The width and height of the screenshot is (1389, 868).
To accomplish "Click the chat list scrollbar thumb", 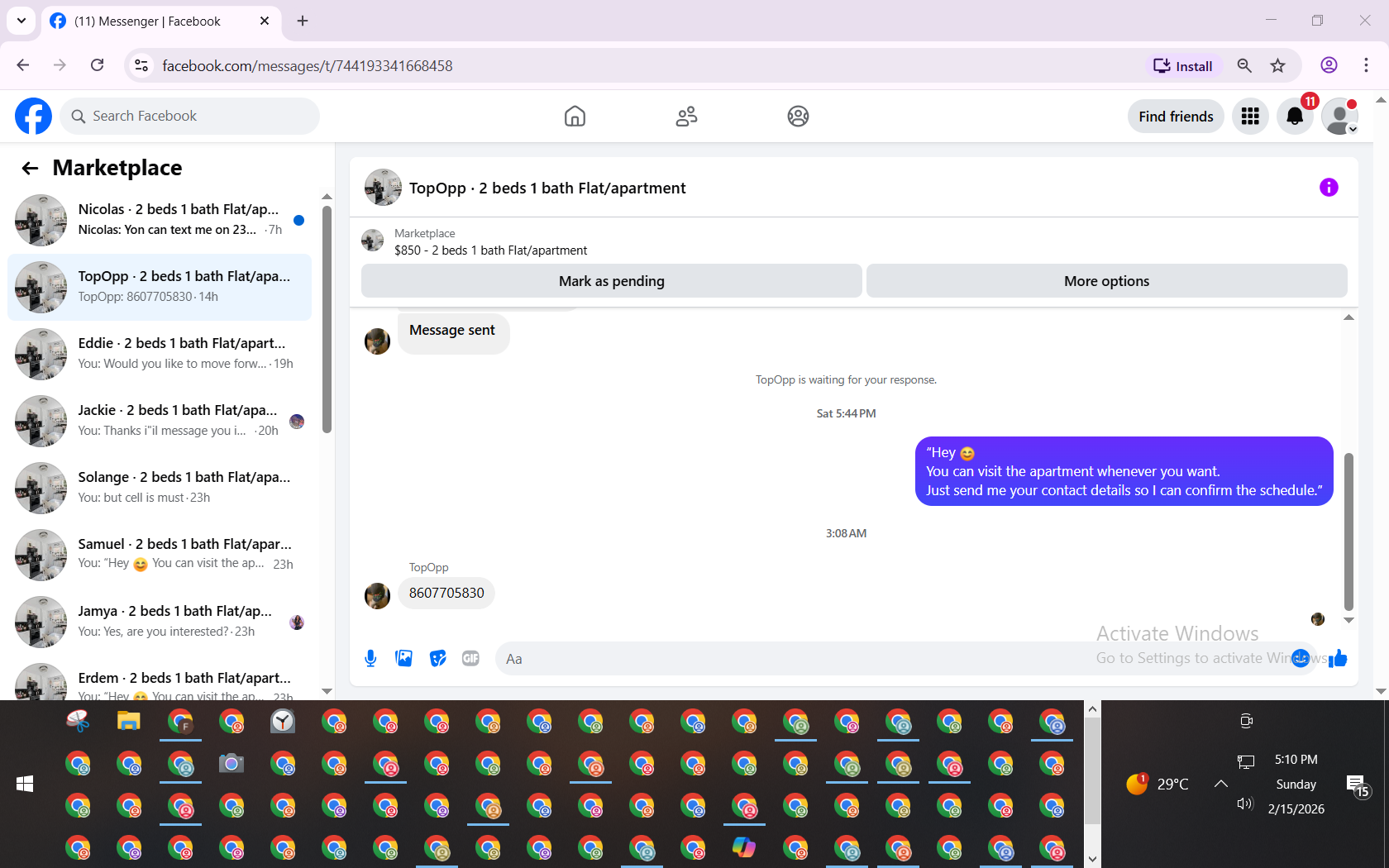I will click(327, 319).
